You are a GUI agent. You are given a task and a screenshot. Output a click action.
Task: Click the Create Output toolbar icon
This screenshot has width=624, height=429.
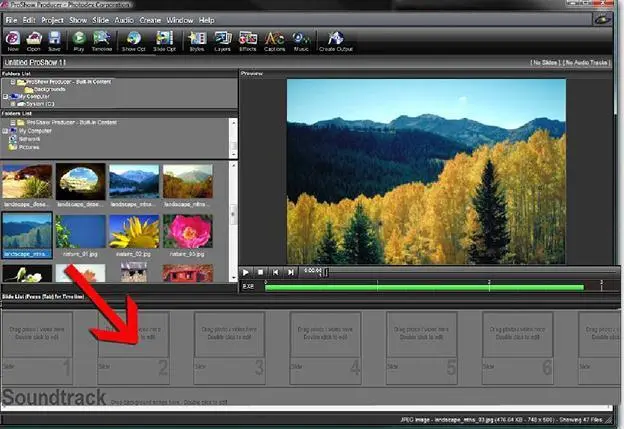[x=336, y=41]
